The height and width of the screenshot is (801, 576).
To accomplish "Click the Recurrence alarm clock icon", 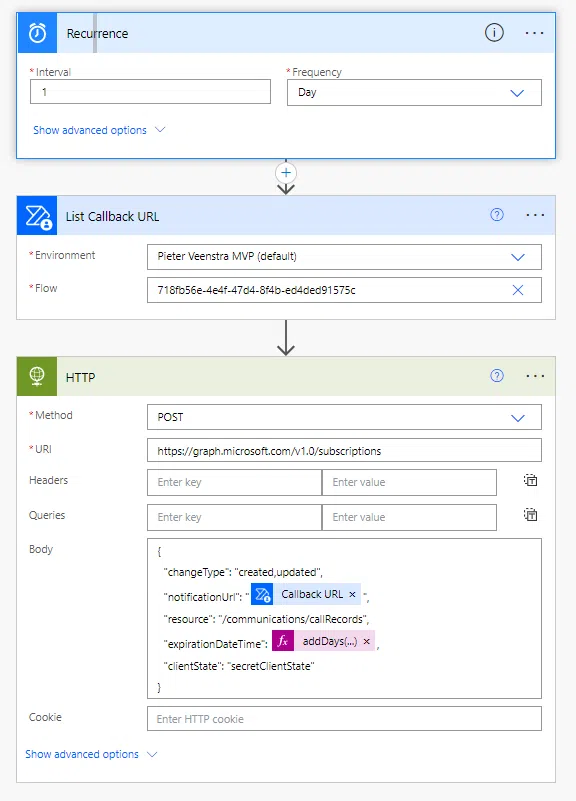I will pyautogui.click(x=37, y=33).
